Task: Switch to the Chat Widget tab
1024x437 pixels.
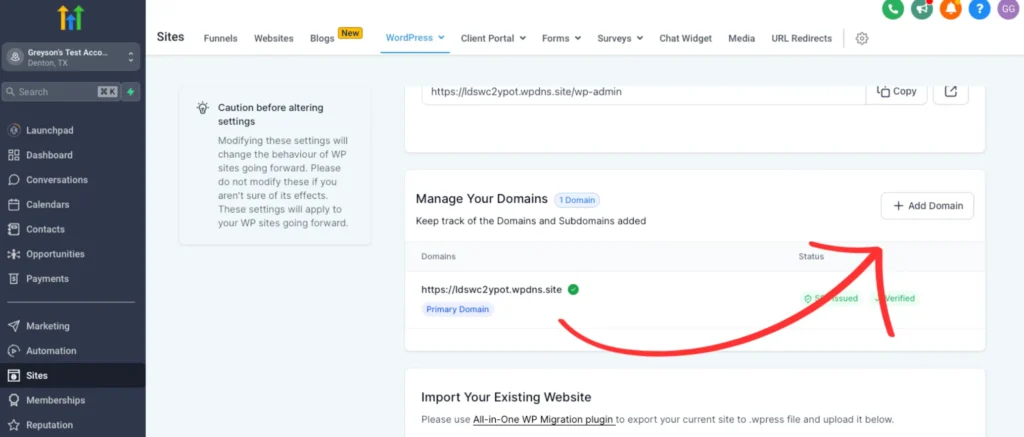Action: coord(686,39)
